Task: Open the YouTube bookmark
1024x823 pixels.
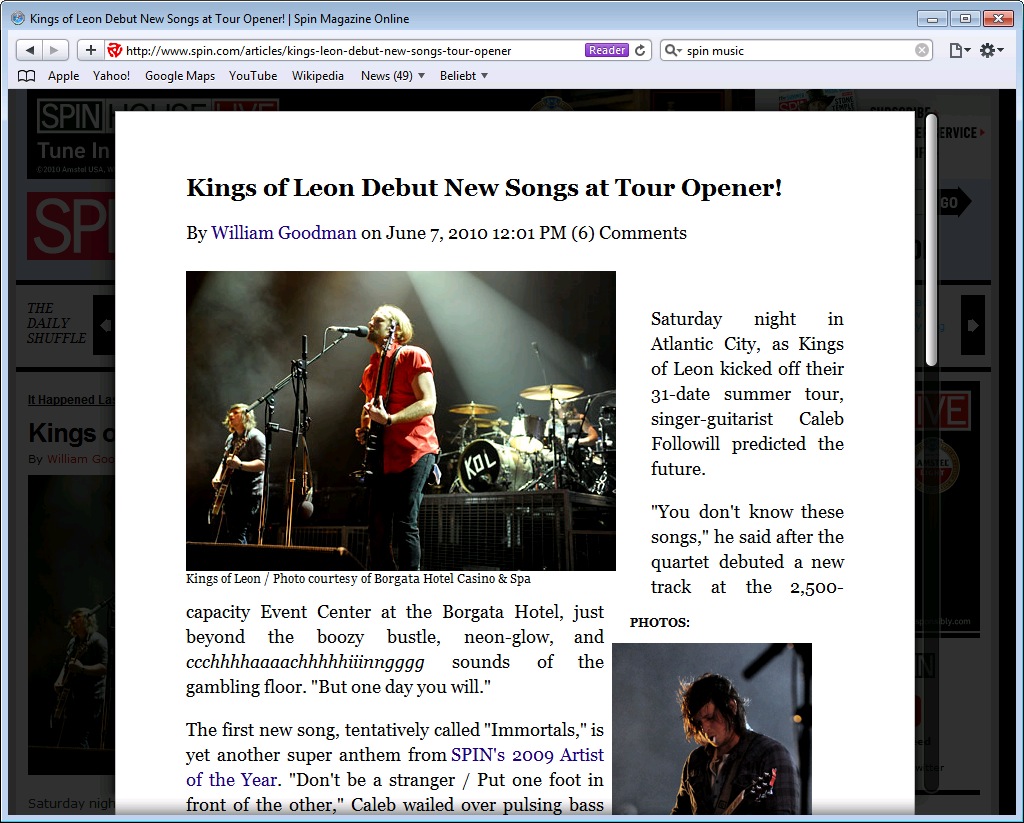Action: click(253, 75)
